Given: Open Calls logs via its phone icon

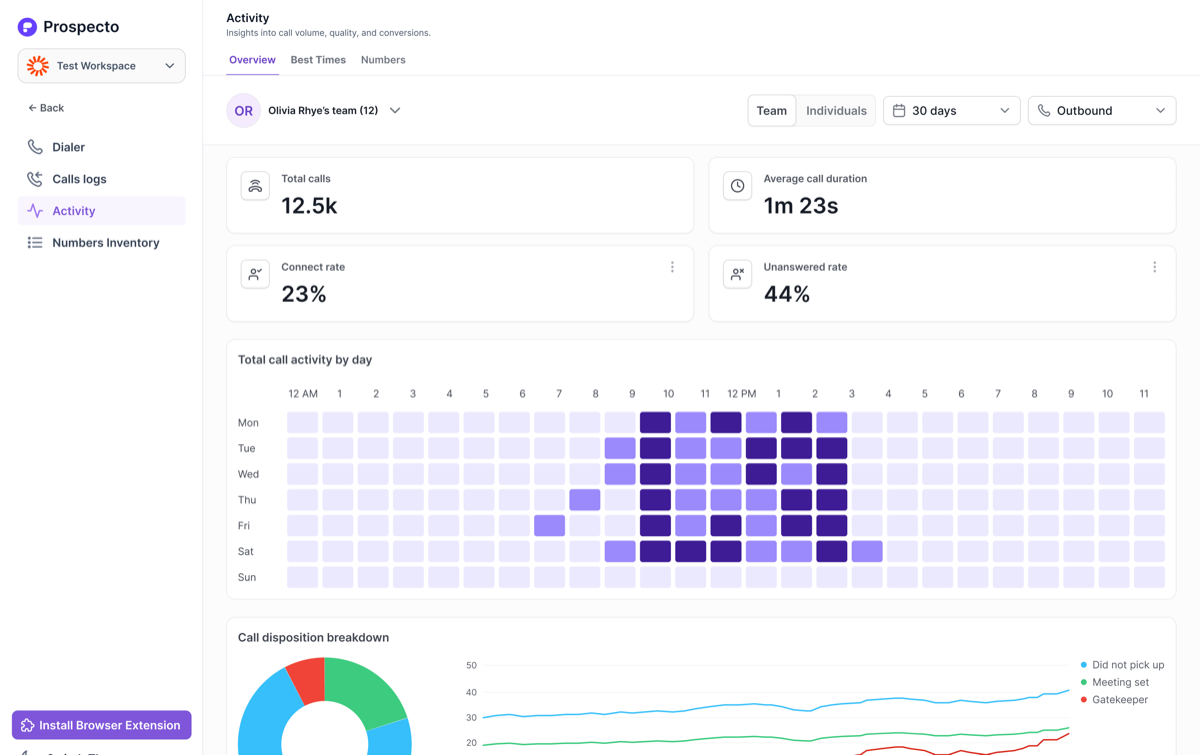Looking at the screenshot, I should 35,179.
